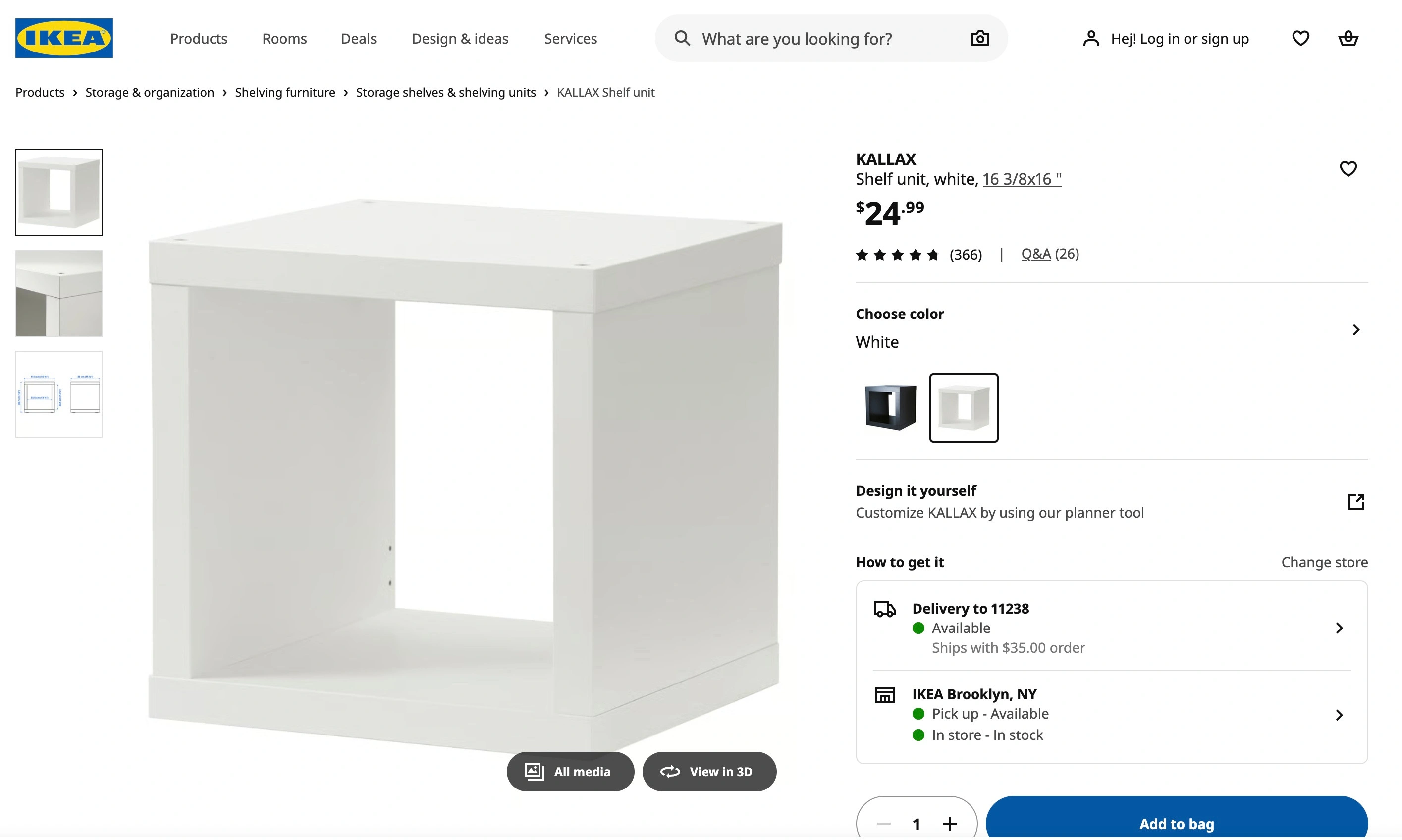This screenshot has height=840, width=1402.
Task: Expand Delivery to 11238 details
Action: (x=1339, y=628)
